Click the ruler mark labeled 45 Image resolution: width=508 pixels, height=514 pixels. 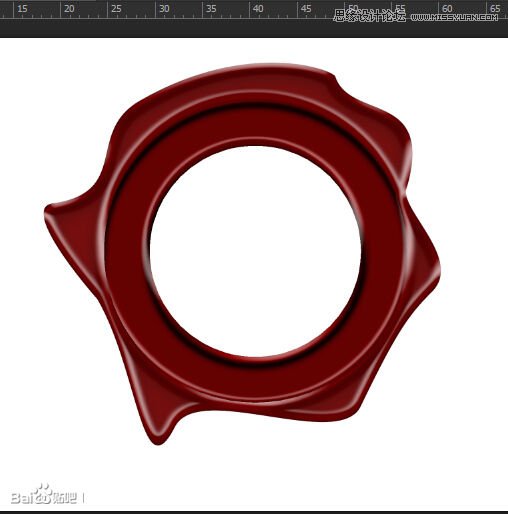point(306,9)
